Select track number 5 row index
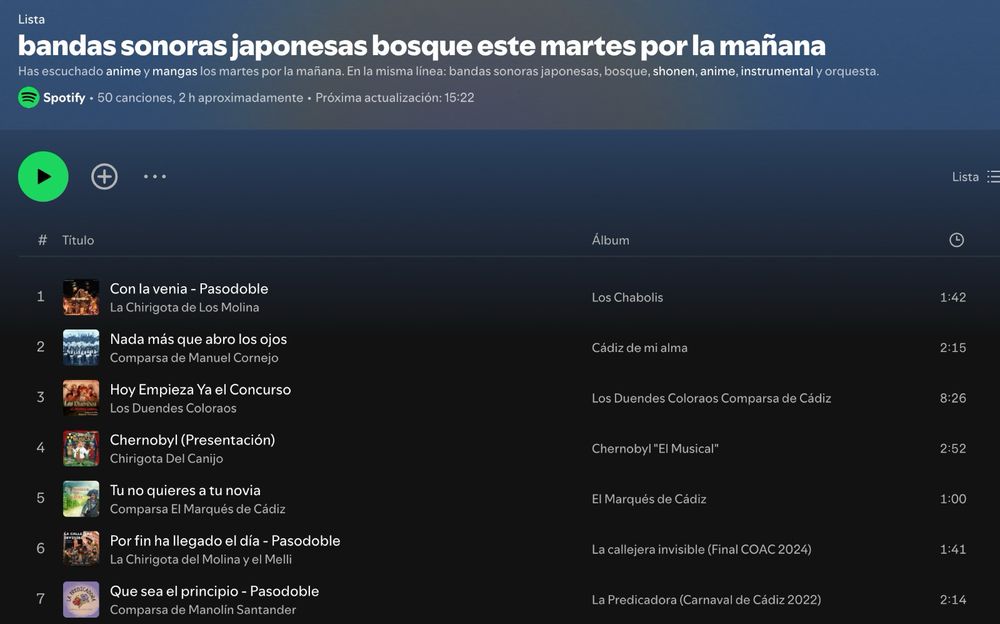The width and height of the screenshot is (1000, 624). [40, 499]
